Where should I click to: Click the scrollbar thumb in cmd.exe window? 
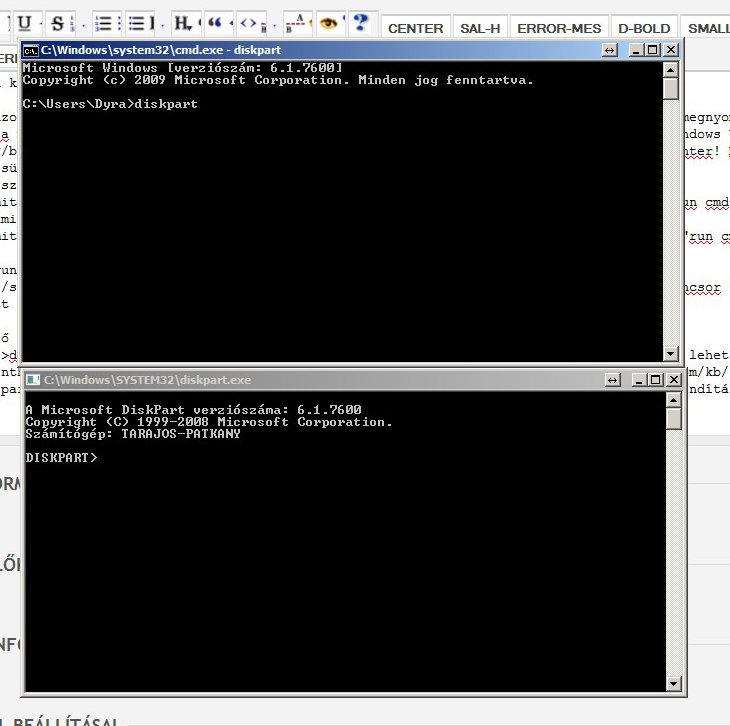tap(670, 88)
